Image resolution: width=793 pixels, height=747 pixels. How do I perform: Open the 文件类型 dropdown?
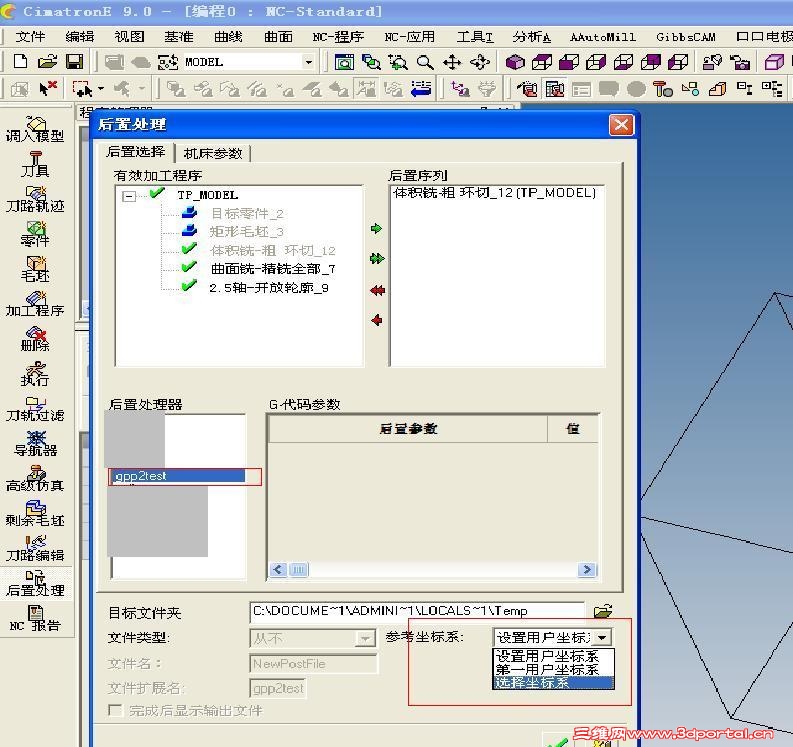[365, 639]
